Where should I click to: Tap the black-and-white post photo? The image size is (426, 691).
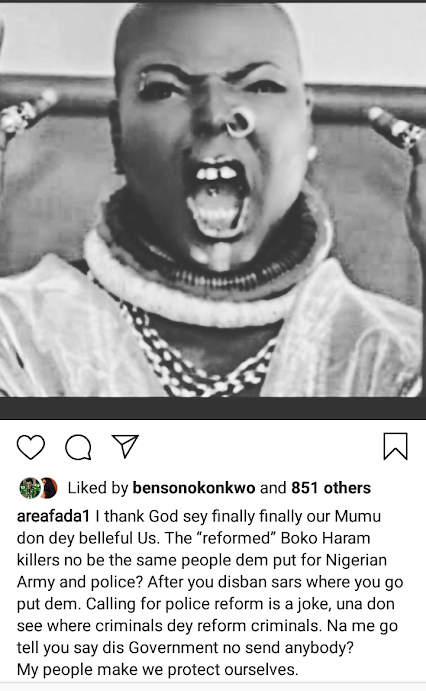coord(213,199)
